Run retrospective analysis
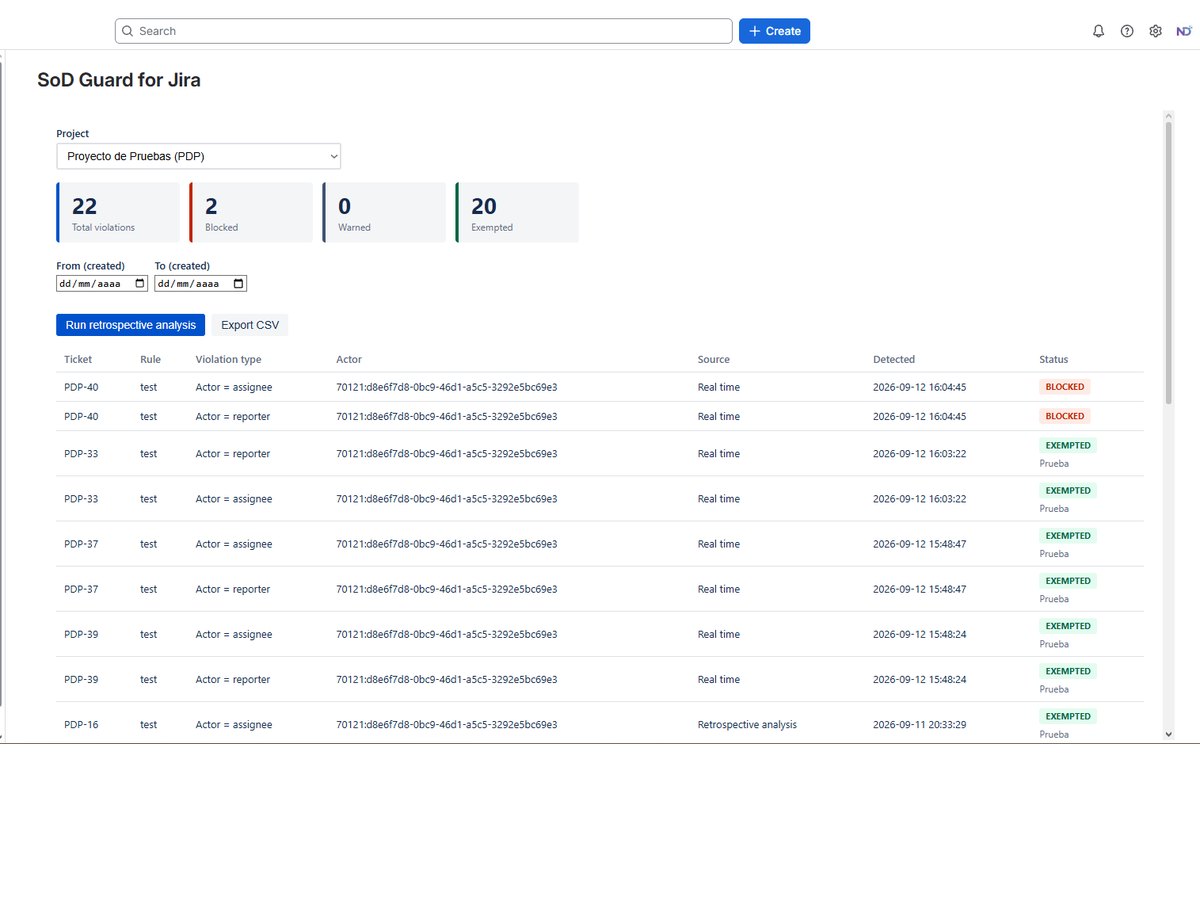 [x=131, y=325]
